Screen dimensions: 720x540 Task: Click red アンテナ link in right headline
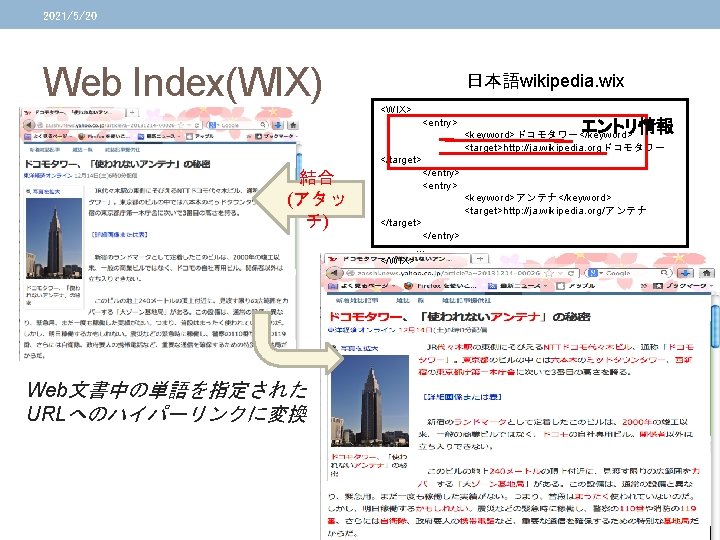tap(515, 316)
